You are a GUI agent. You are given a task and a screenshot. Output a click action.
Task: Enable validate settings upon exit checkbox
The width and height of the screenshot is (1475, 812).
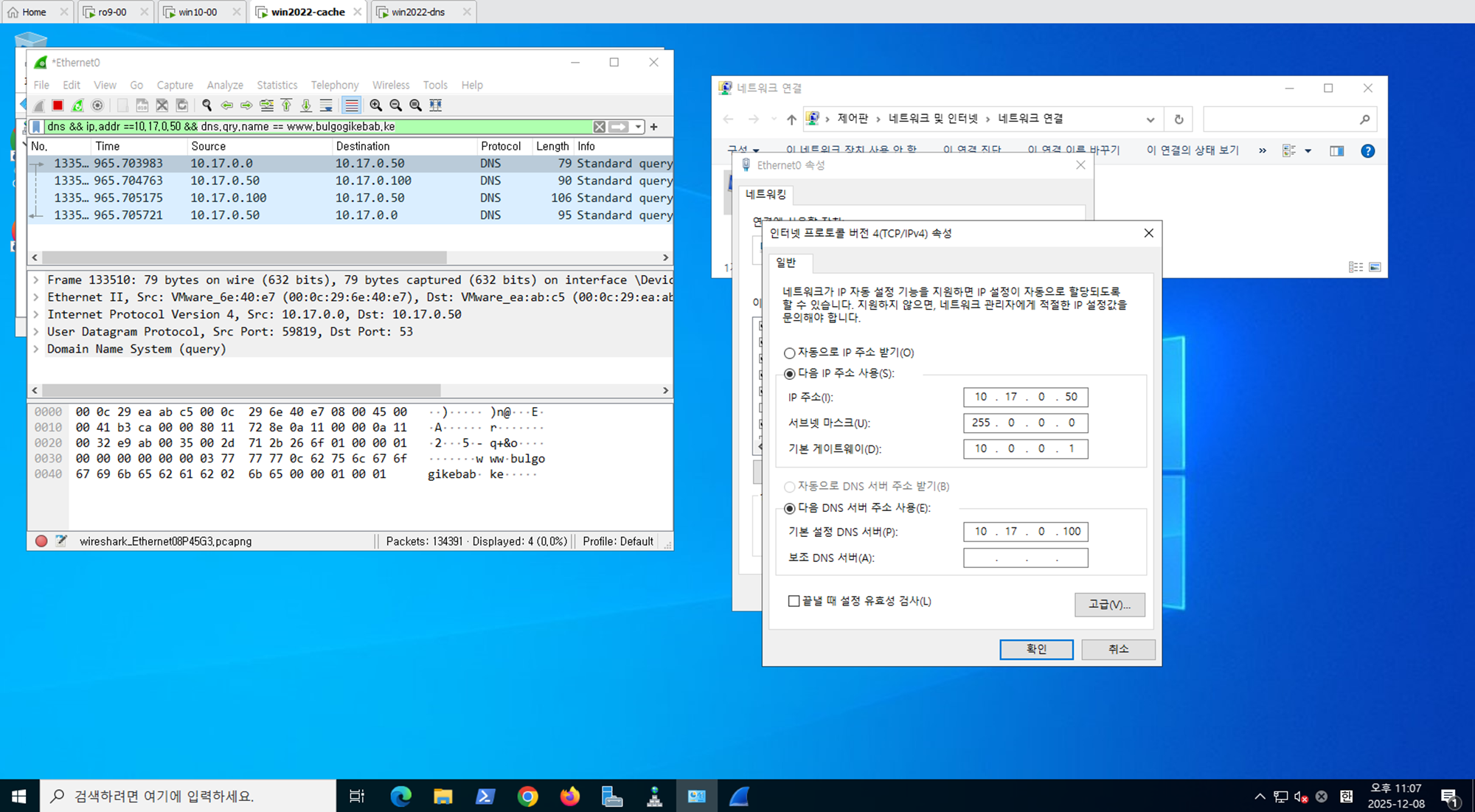(794, 601)
